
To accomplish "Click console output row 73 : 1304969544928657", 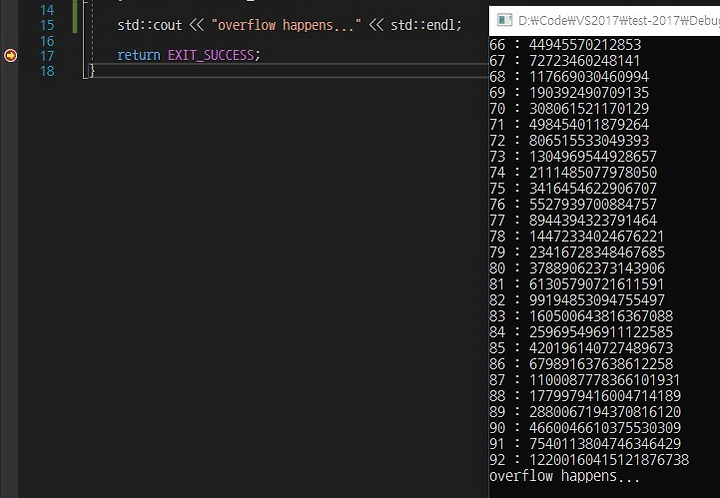I will coord(573,157).
